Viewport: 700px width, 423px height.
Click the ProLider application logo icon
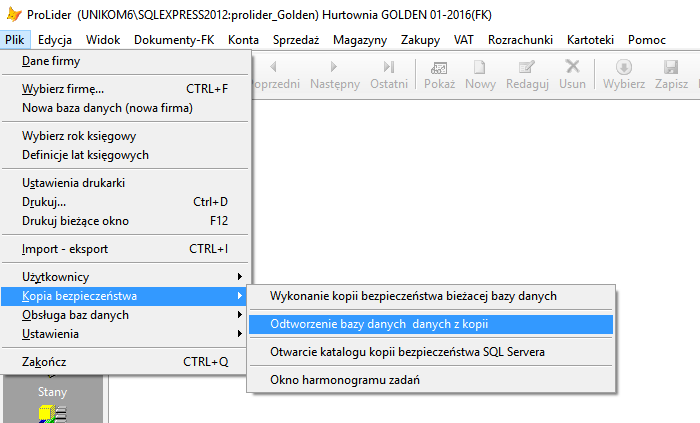[x=14, y=14]
